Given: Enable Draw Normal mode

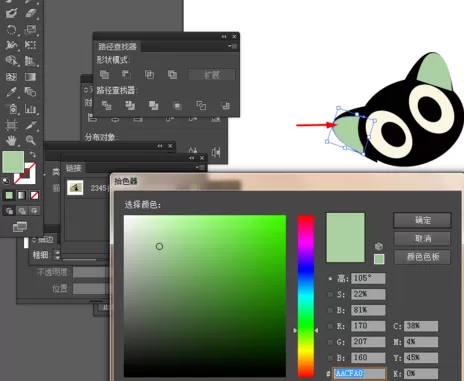Looking at the screenshot, I should tap(9, 211).
